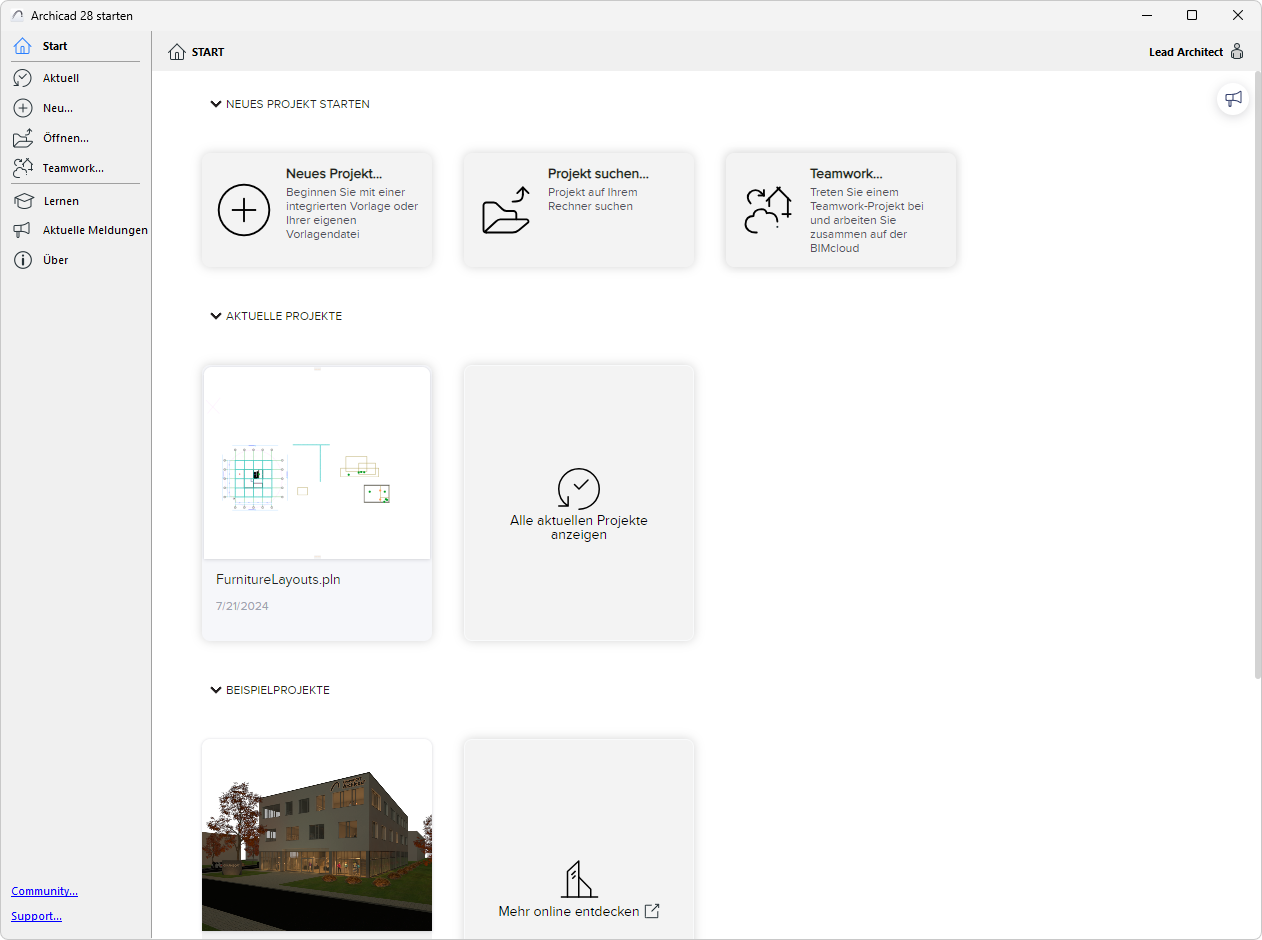The height and width of the screenshot is (940, 1262).
Task: Collapse the Beispielprojekte section
Action: point(216,690)
